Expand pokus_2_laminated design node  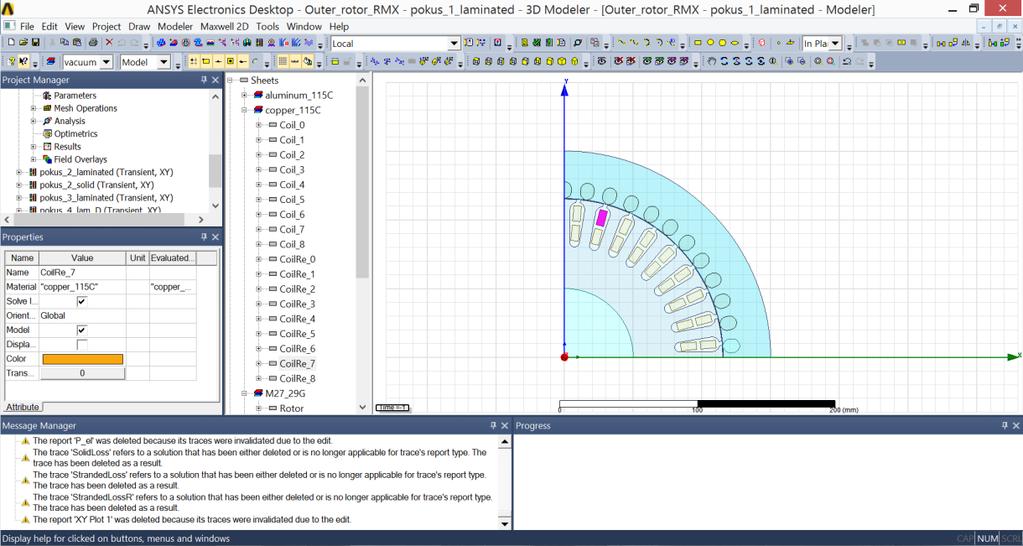click(x=19, y=172)
